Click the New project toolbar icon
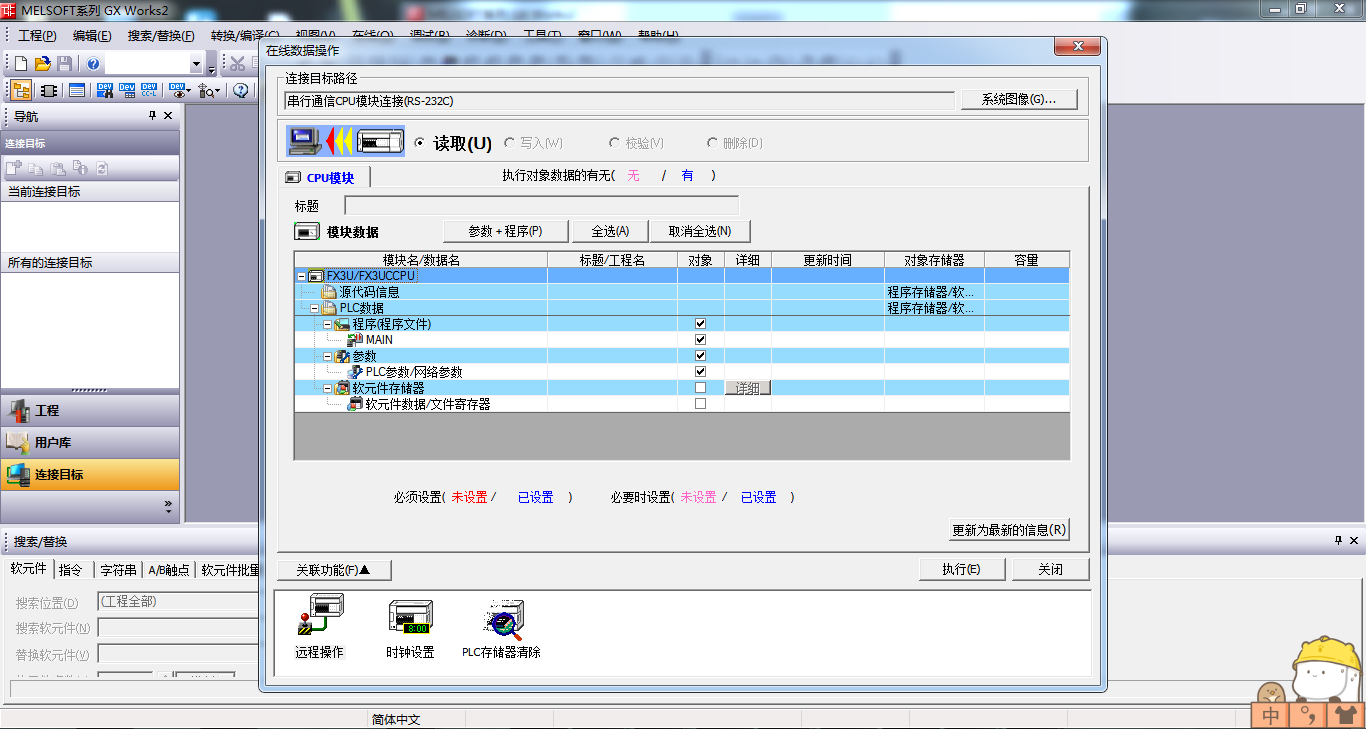This screenshot has height=729, width=1366. click(x=20, y=64)
